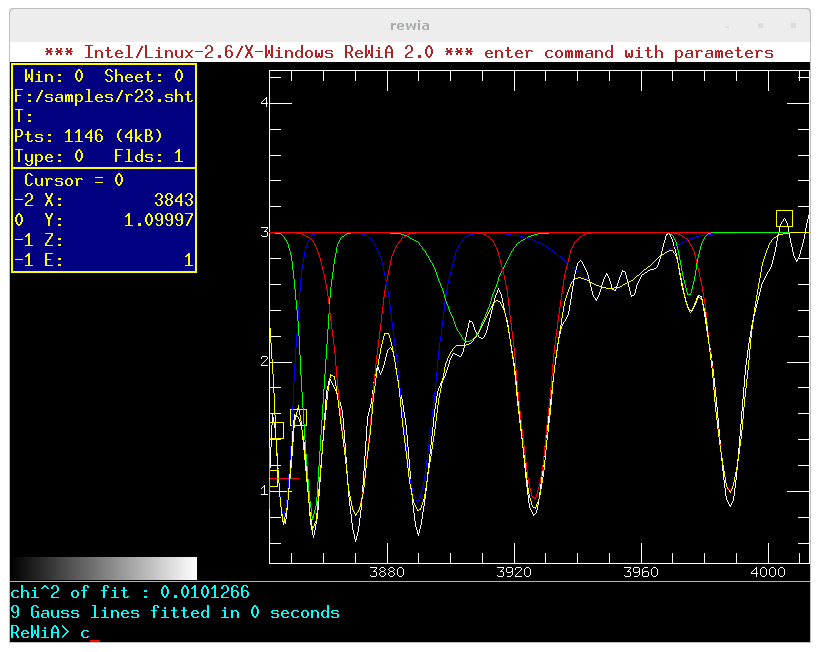This screenshot has height=652, width=820.
Task: Click the Cursor = 0 label
Action: pos(74,180)
